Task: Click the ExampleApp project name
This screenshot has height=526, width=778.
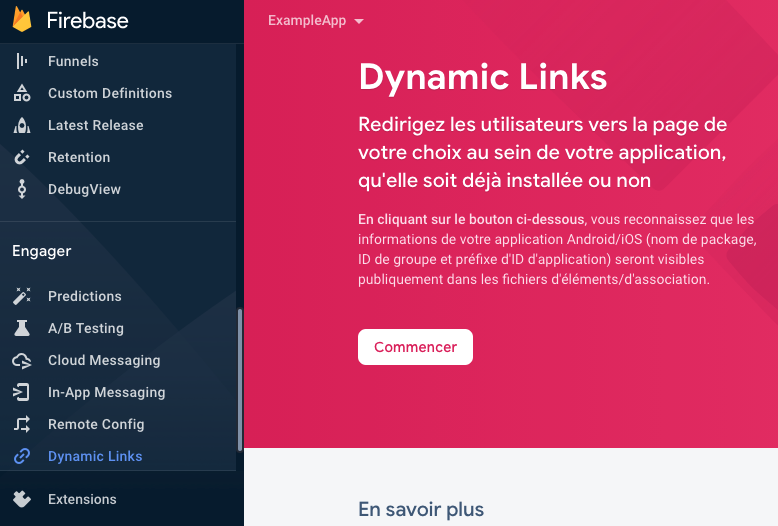Action: pyautogui.click(x=307, y=20)
